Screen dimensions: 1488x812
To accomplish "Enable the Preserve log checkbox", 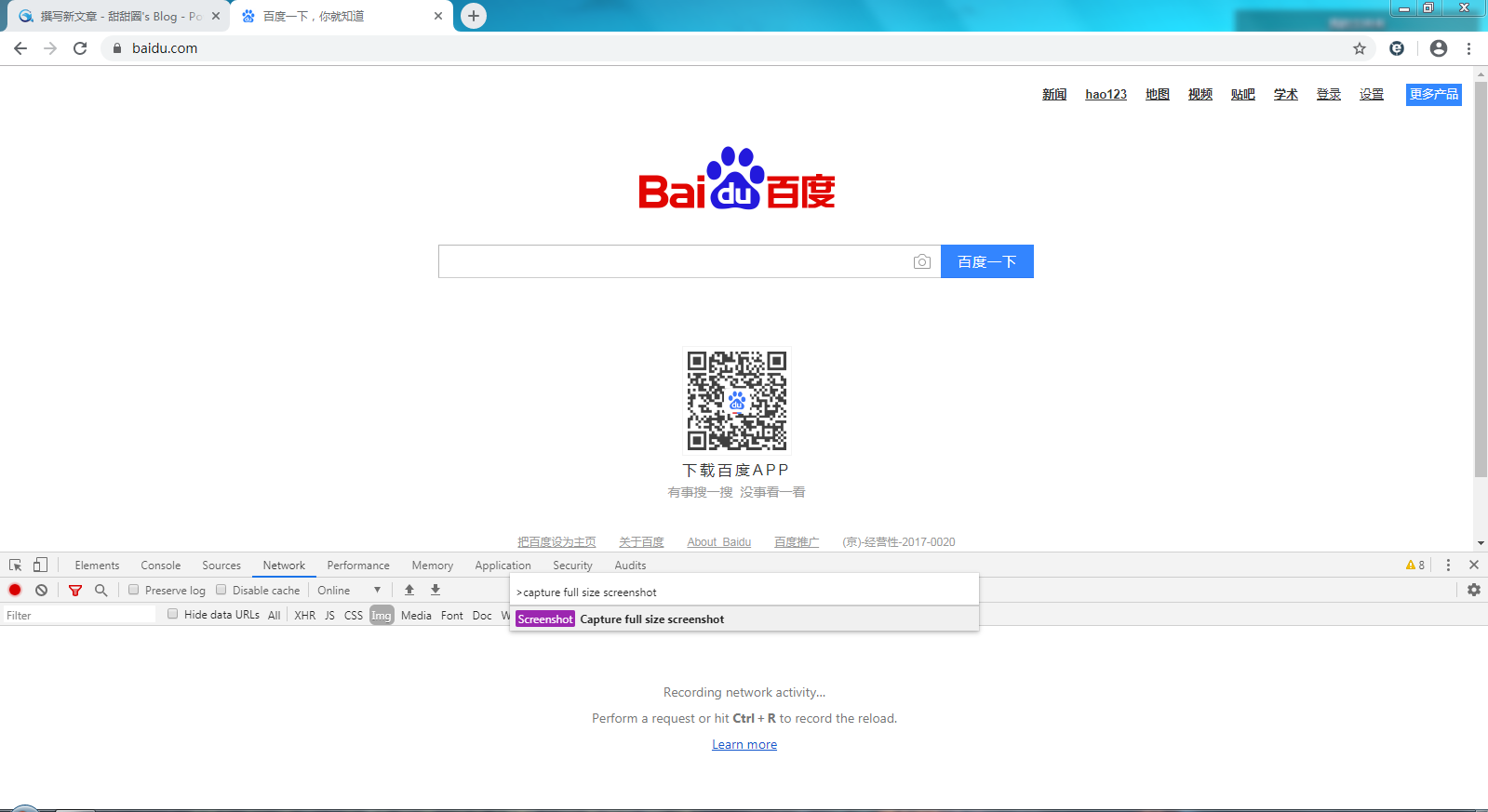I will coord(134,590).
